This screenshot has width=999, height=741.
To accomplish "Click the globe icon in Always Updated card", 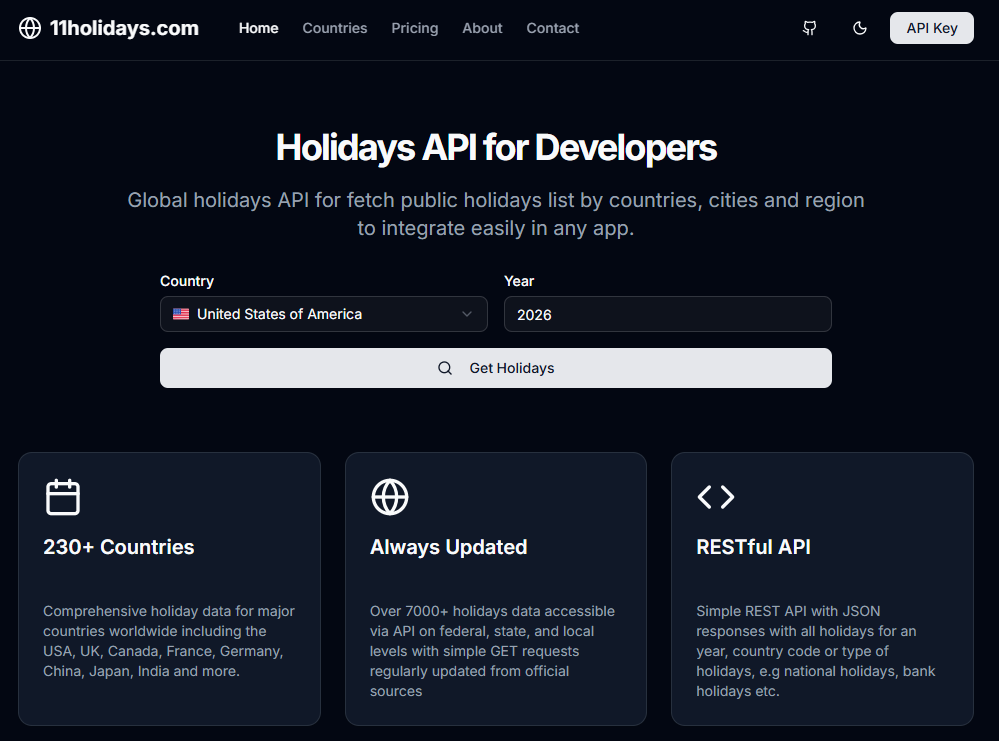I will 390,496.
